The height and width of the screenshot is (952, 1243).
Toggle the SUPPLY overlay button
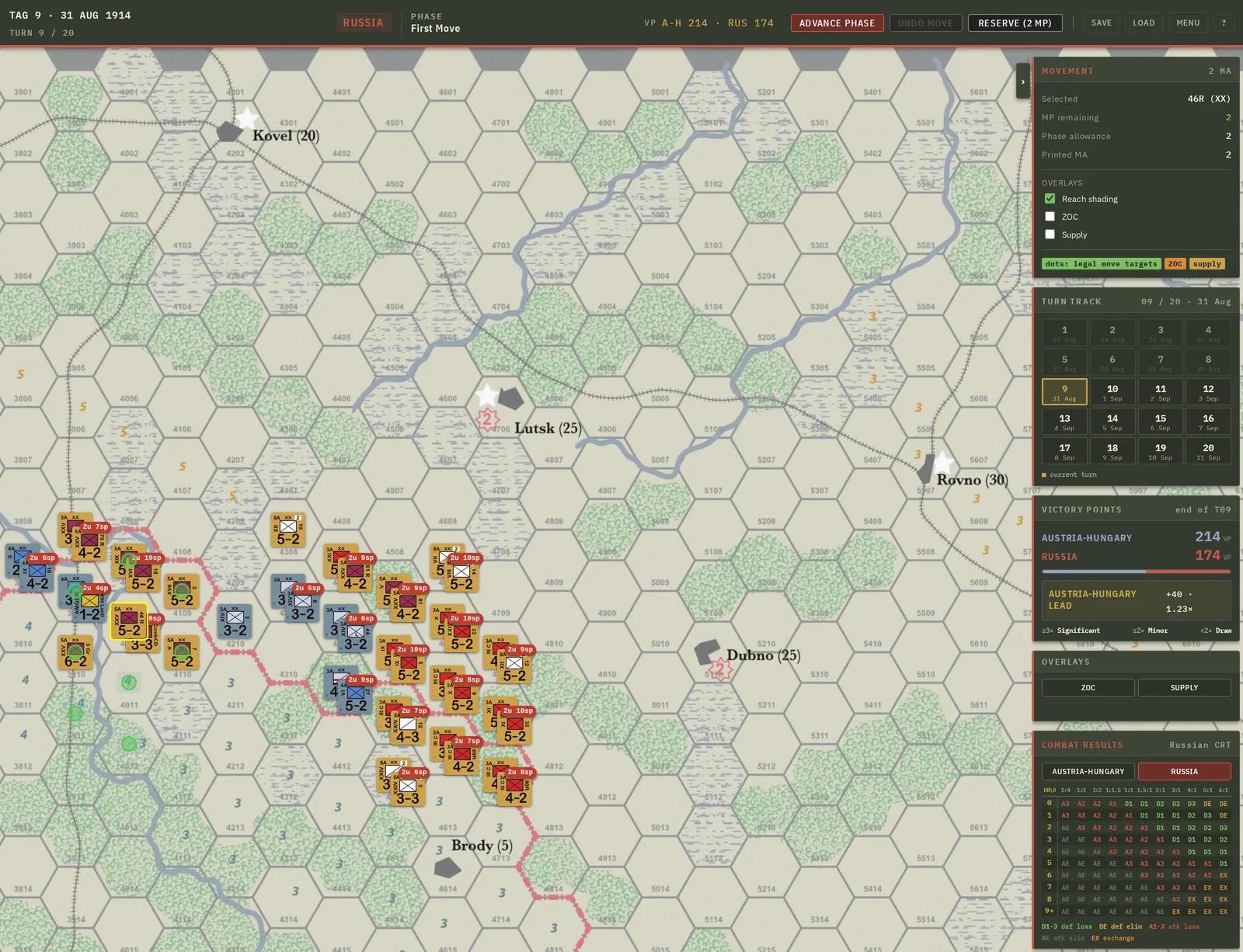1184,688
